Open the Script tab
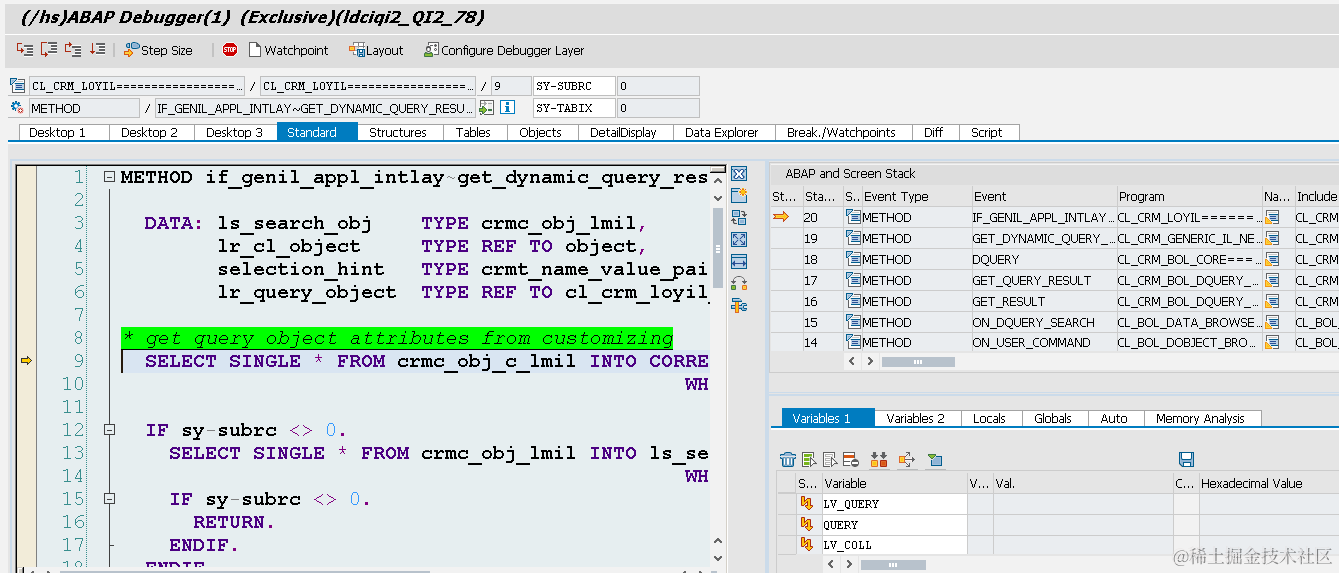 click(x=987, y=132)
